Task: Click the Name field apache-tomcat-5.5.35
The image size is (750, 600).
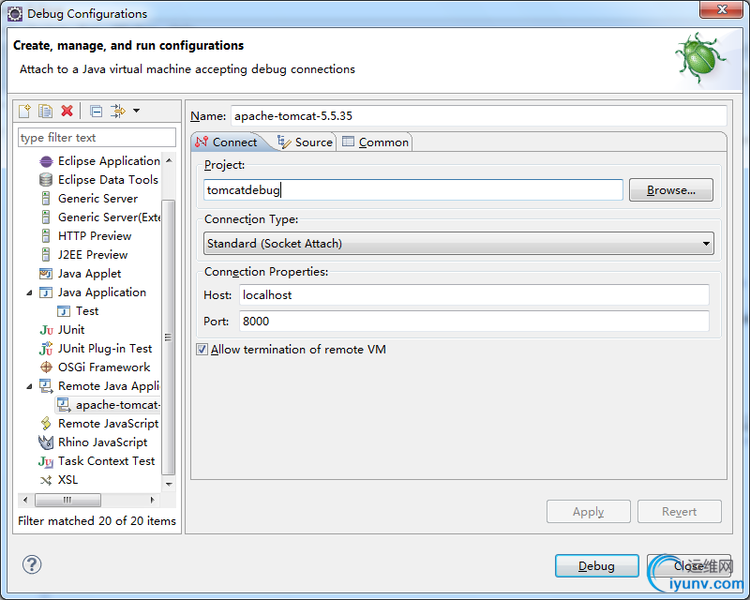Action: (x=478, y=116)
